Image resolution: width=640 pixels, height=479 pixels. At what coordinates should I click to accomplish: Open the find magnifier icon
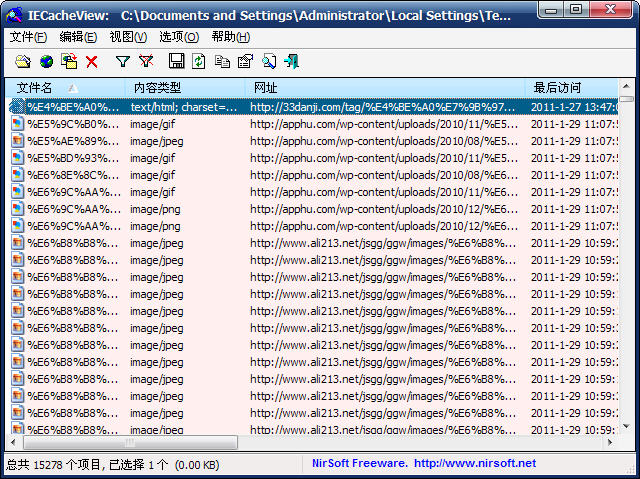tap(269, 62)
